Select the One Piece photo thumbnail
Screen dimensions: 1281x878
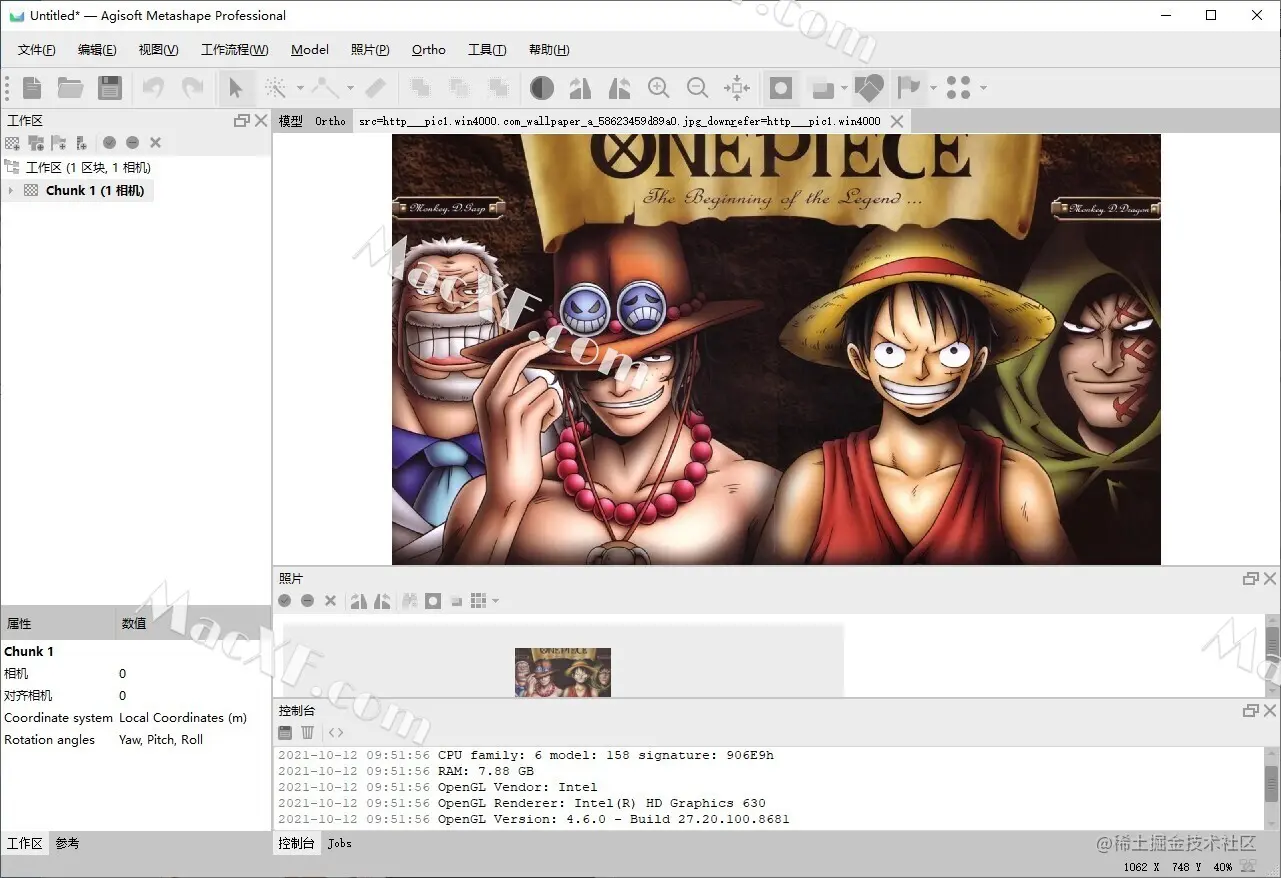[x=563, y=672]
